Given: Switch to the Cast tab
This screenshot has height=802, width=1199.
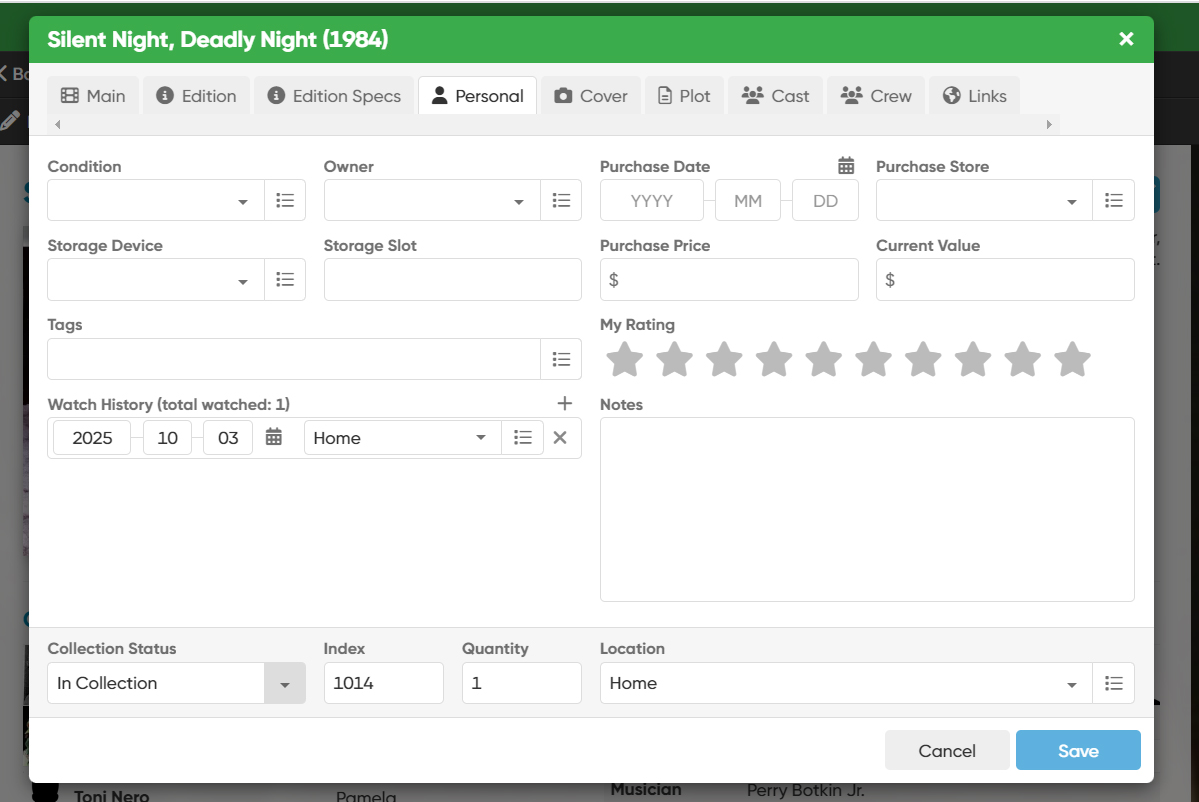Looking at the screenshot, I should (x=775, y=96).
